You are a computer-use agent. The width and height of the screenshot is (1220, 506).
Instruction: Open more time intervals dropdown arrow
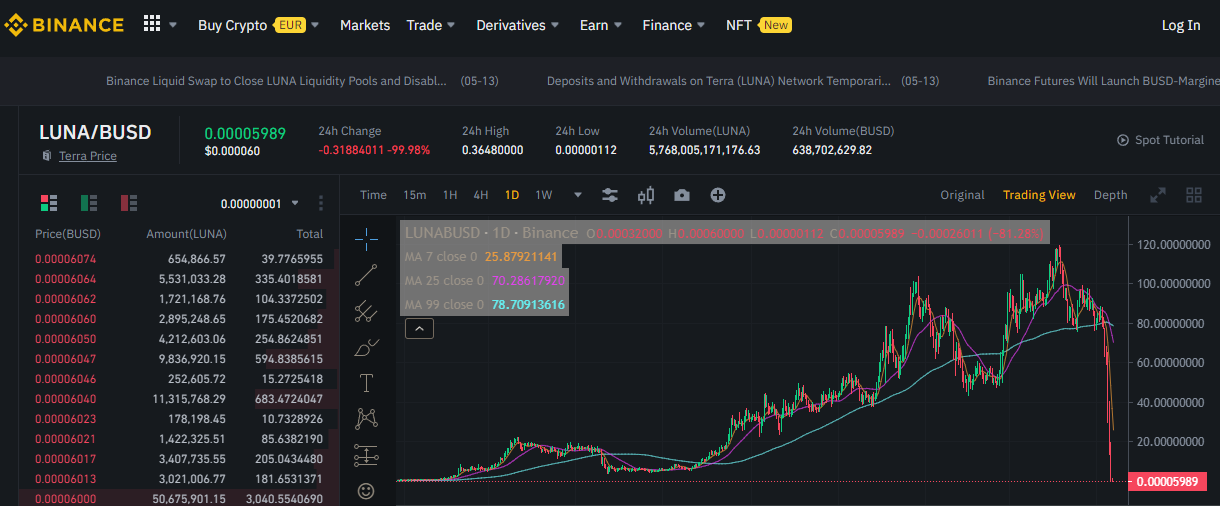click(x=578, y=195)
